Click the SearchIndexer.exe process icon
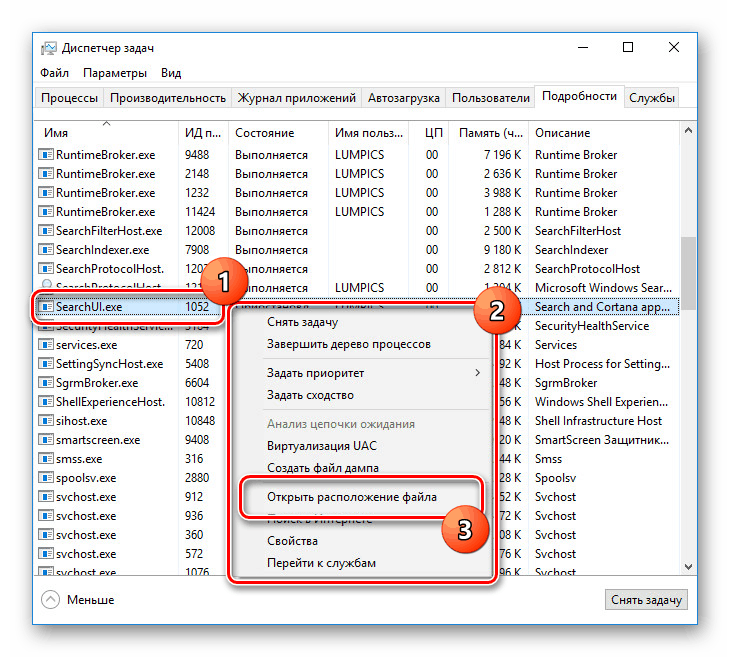The image size is (730, 657). 46,250
